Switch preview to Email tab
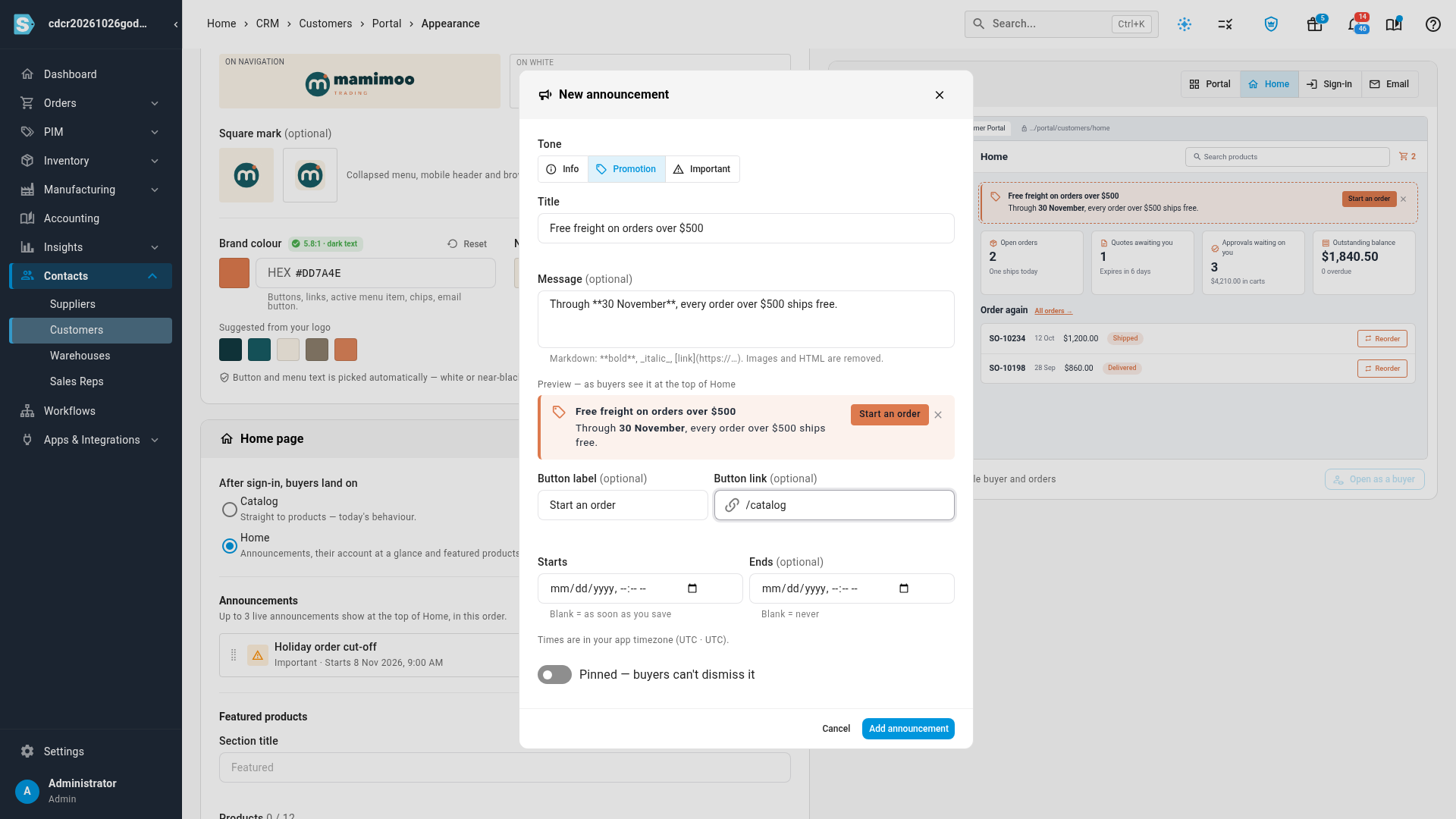 [x=1390, y=84]
